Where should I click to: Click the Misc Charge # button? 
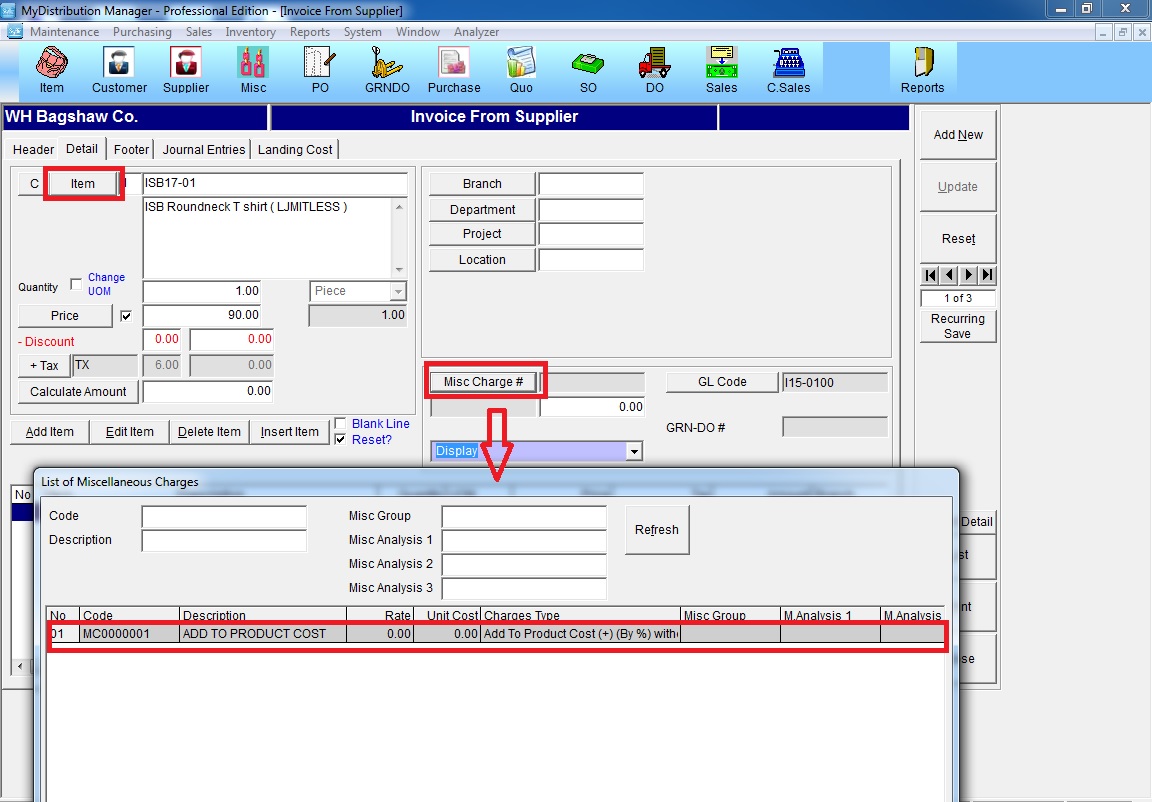(x=484, y=382)
